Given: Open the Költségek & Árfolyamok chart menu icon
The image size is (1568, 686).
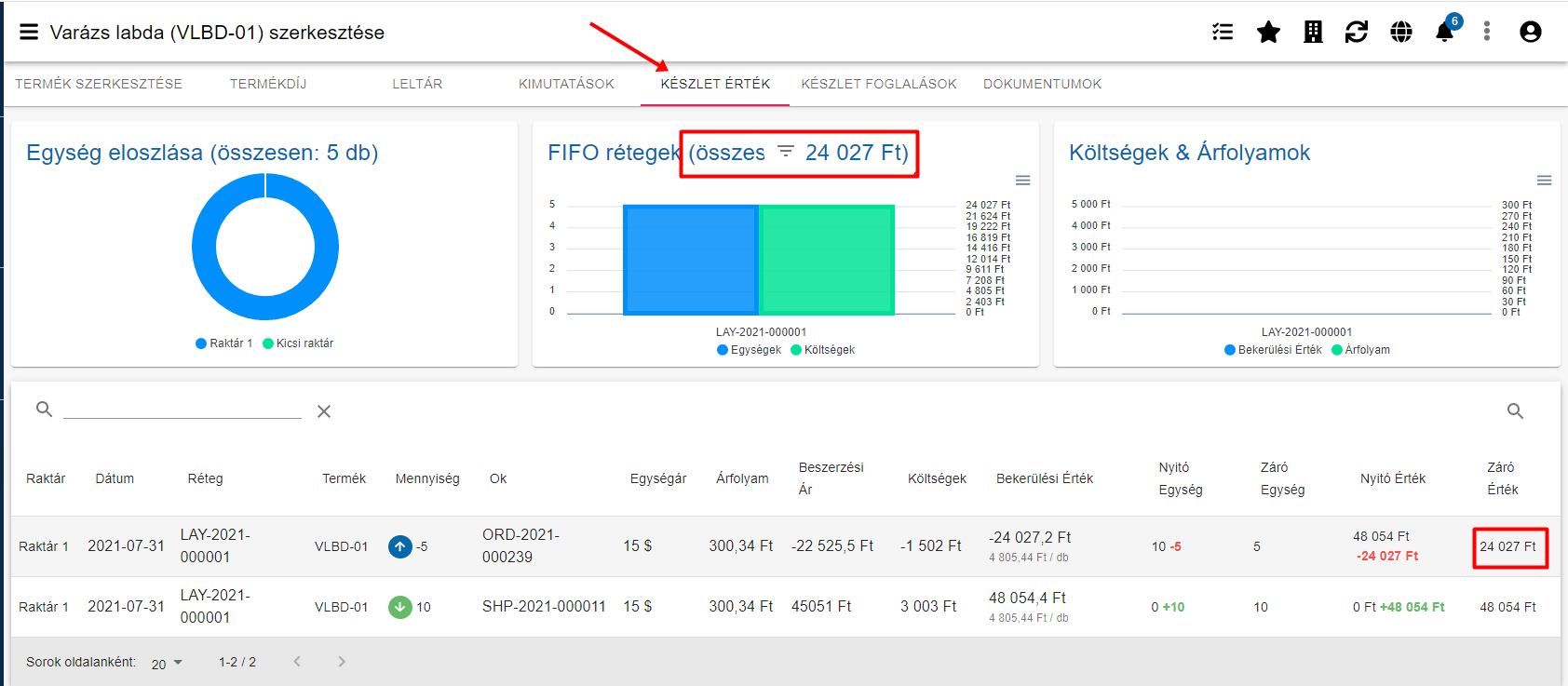Looking at the screenshot, I should (x=1544, y=181).
